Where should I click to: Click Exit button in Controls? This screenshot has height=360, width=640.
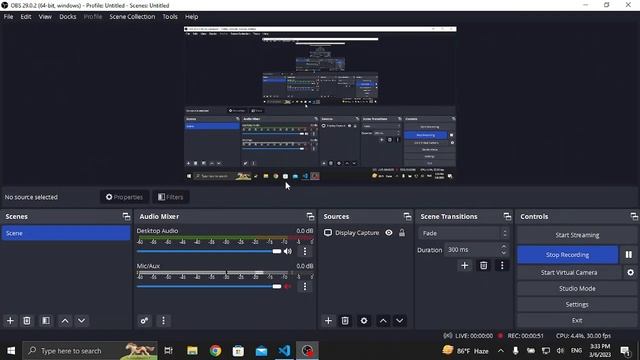click(x=577, y=320)
